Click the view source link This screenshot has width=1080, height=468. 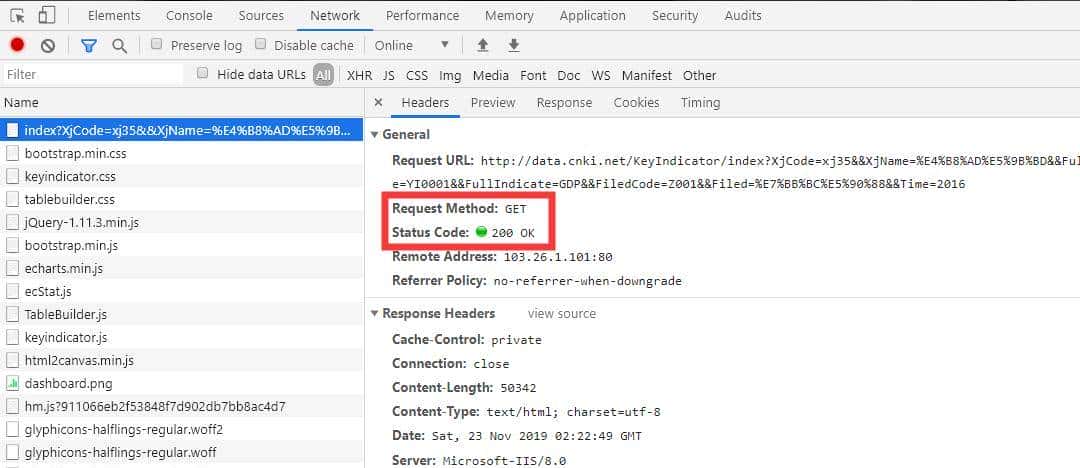562,313
